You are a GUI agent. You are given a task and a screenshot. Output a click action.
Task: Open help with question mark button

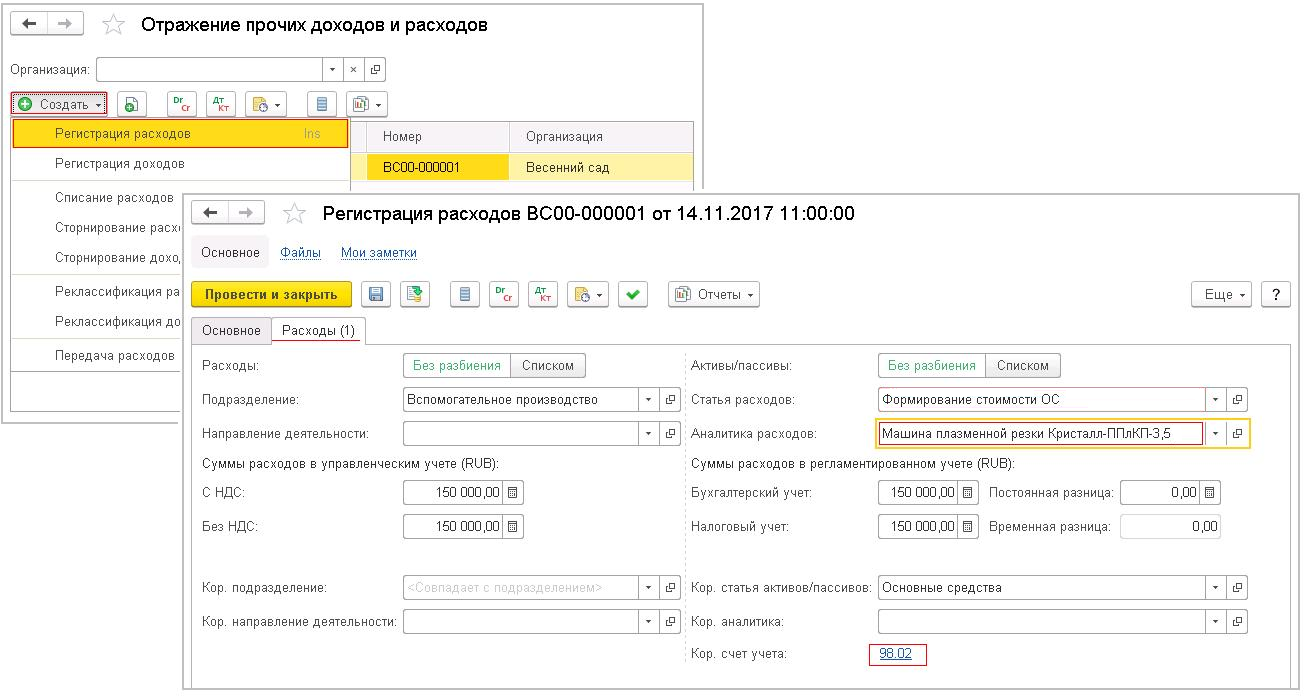(x=1276, y=294)
